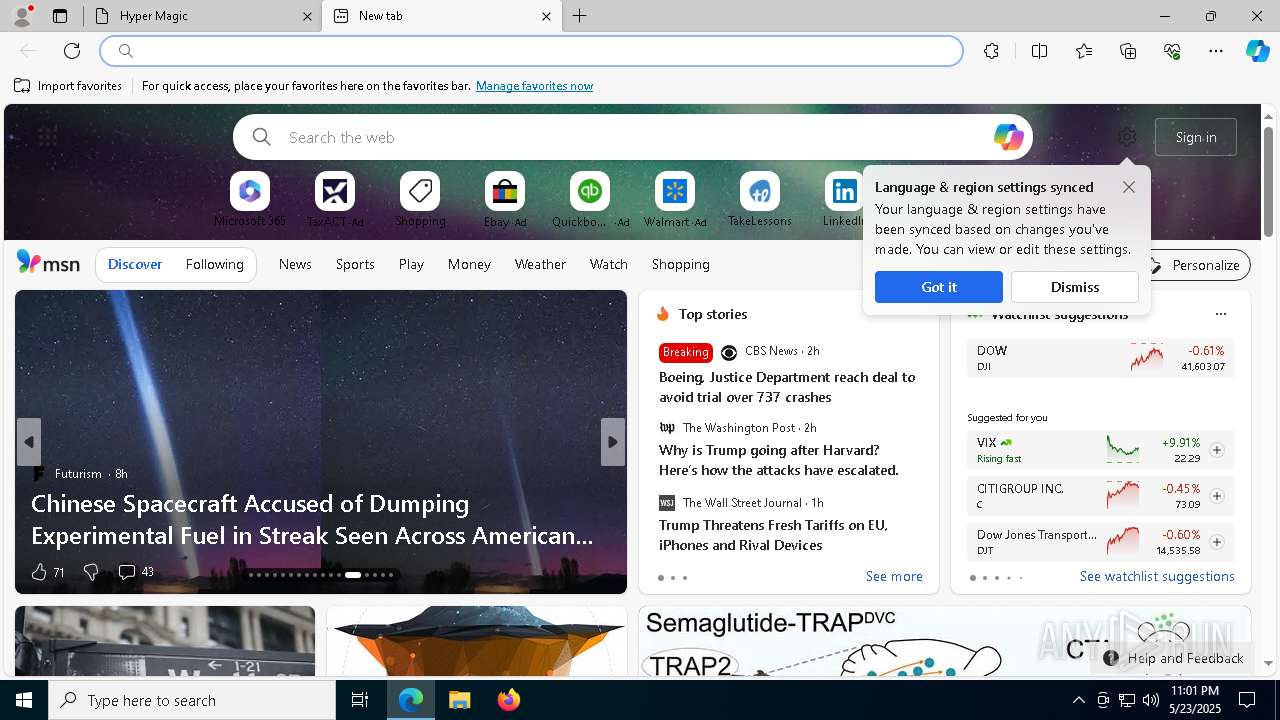The width and height of the screenshot is (1280, 720).
Task: Focus the browser address bar
Action: pos(531,51)
